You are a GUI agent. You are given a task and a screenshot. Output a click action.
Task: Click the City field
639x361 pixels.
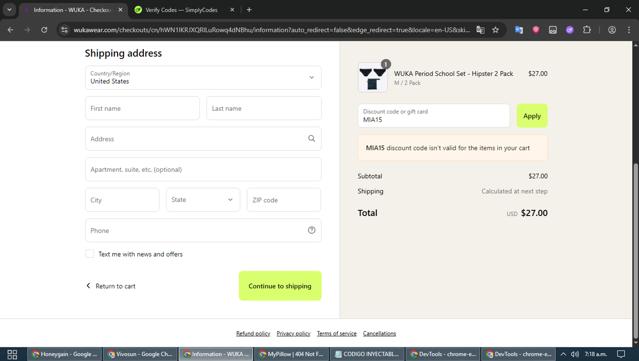point(122,200)
